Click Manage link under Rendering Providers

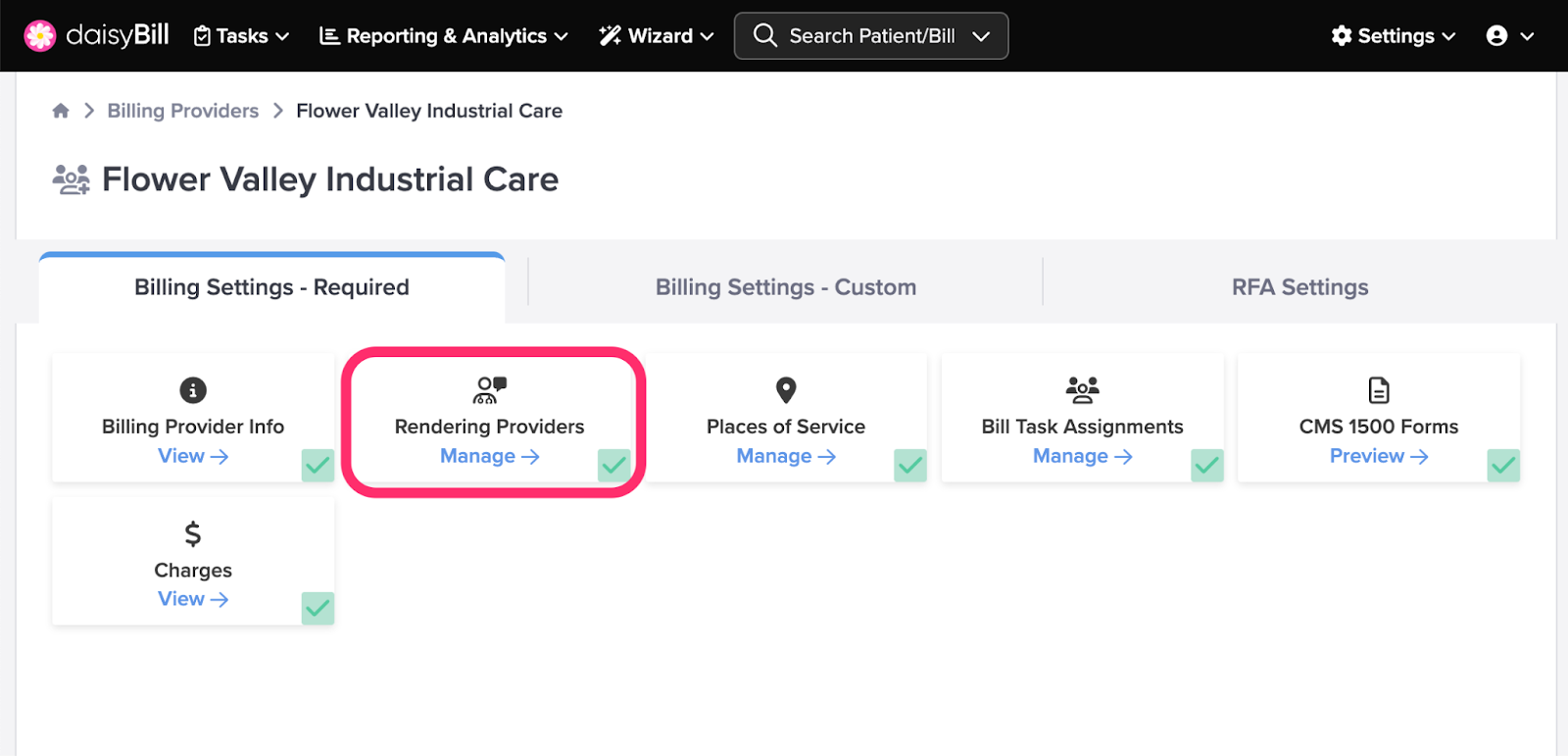coord(490,456)
